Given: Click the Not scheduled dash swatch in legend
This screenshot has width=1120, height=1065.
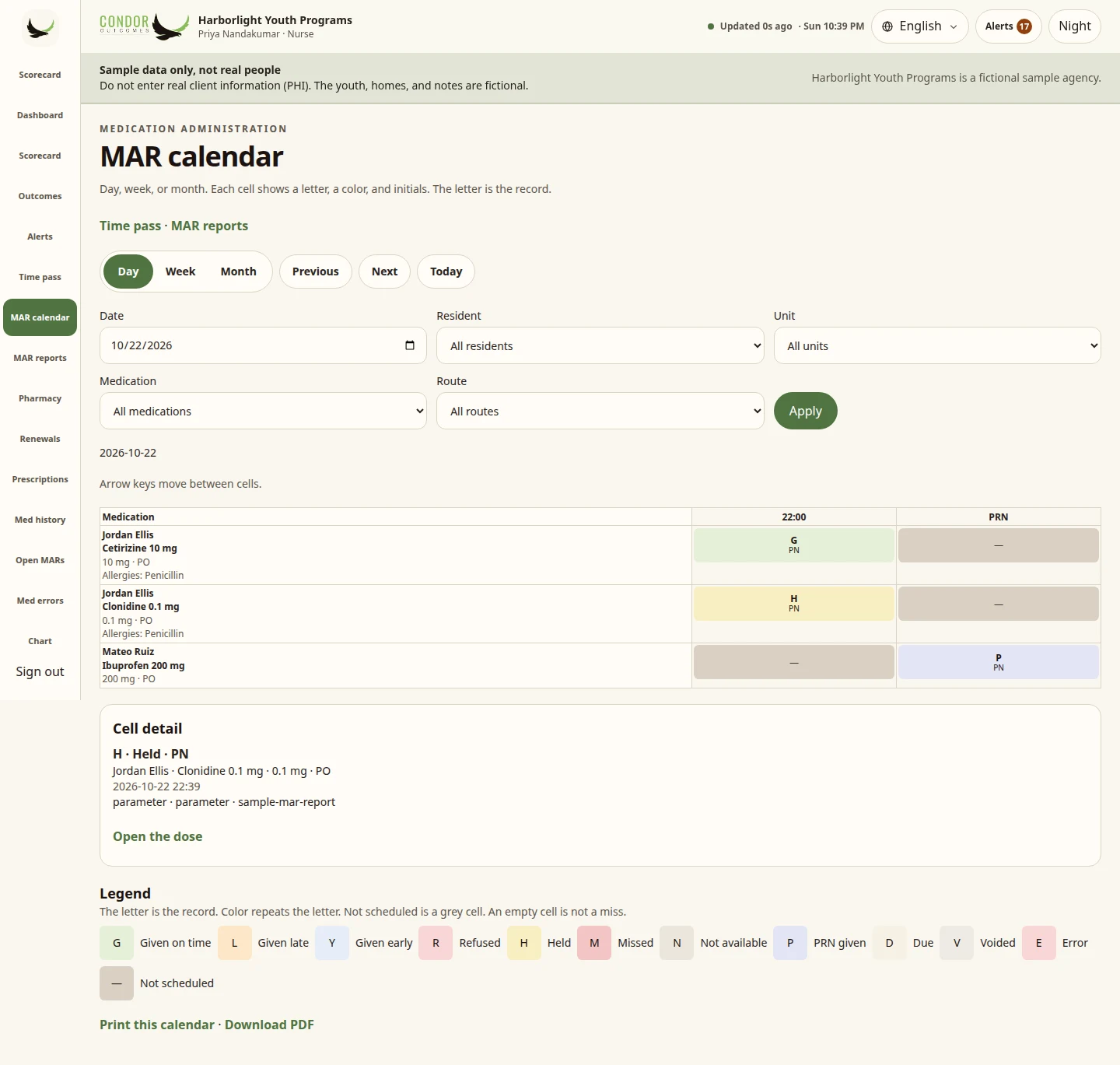Looking at the screenshot, I should pyautogui.click(x=117, y=983).
